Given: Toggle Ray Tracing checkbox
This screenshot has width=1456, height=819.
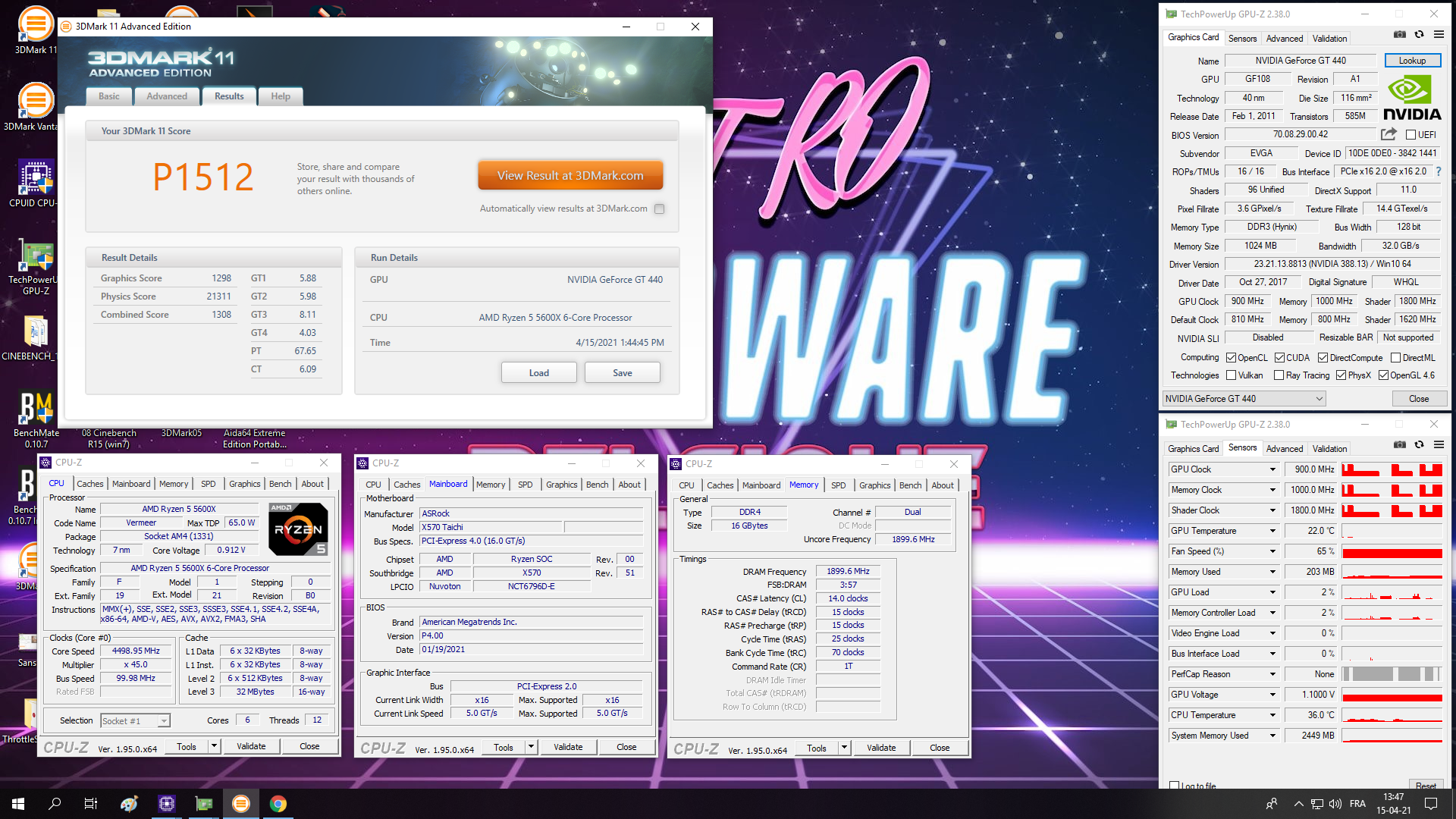Looking at the screenshot, I should point(1279,375).
